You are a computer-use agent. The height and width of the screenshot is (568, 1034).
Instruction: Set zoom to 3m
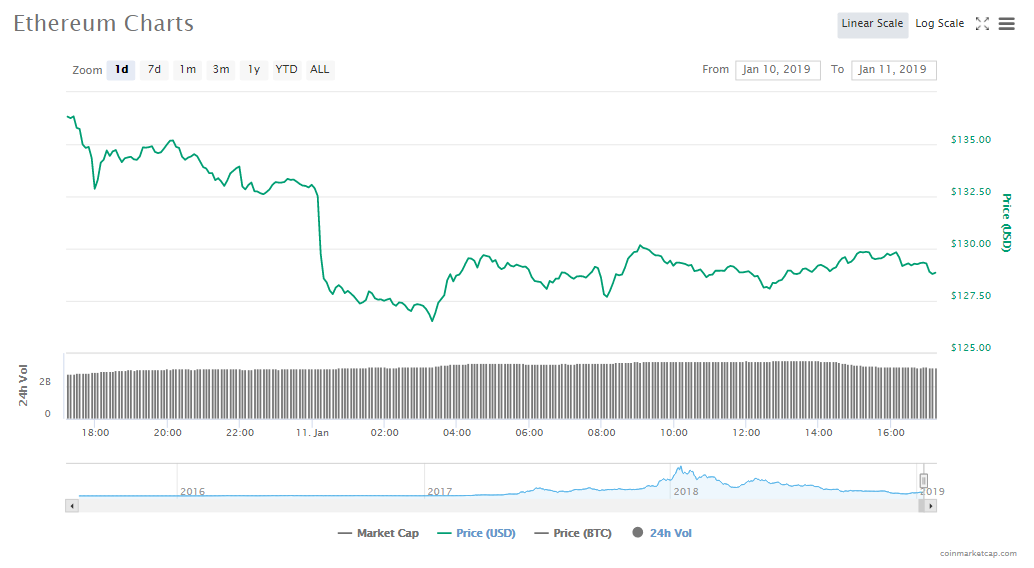(221, 70)
